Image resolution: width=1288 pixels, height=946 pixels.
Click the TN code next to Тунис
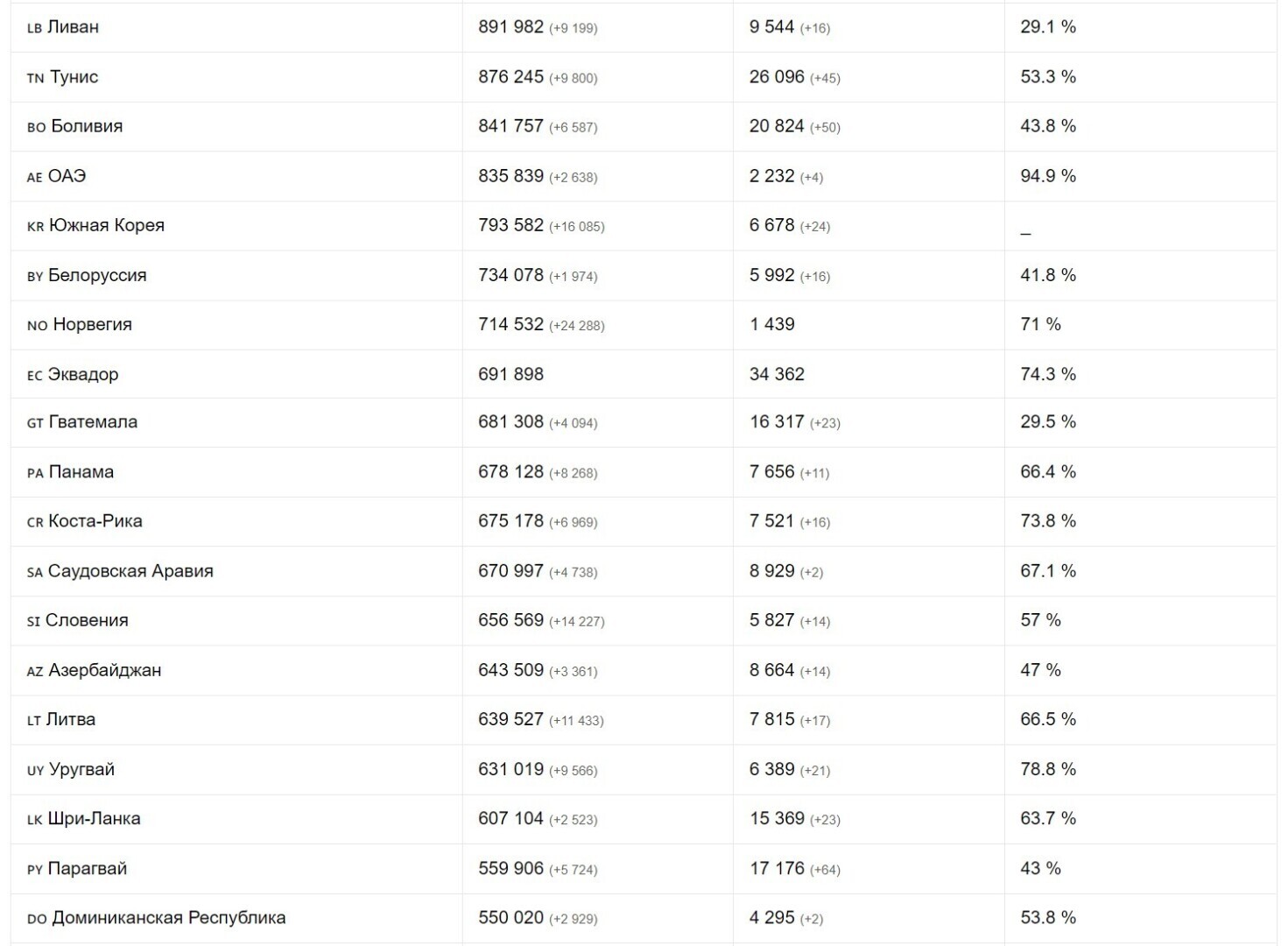[35, 78]
